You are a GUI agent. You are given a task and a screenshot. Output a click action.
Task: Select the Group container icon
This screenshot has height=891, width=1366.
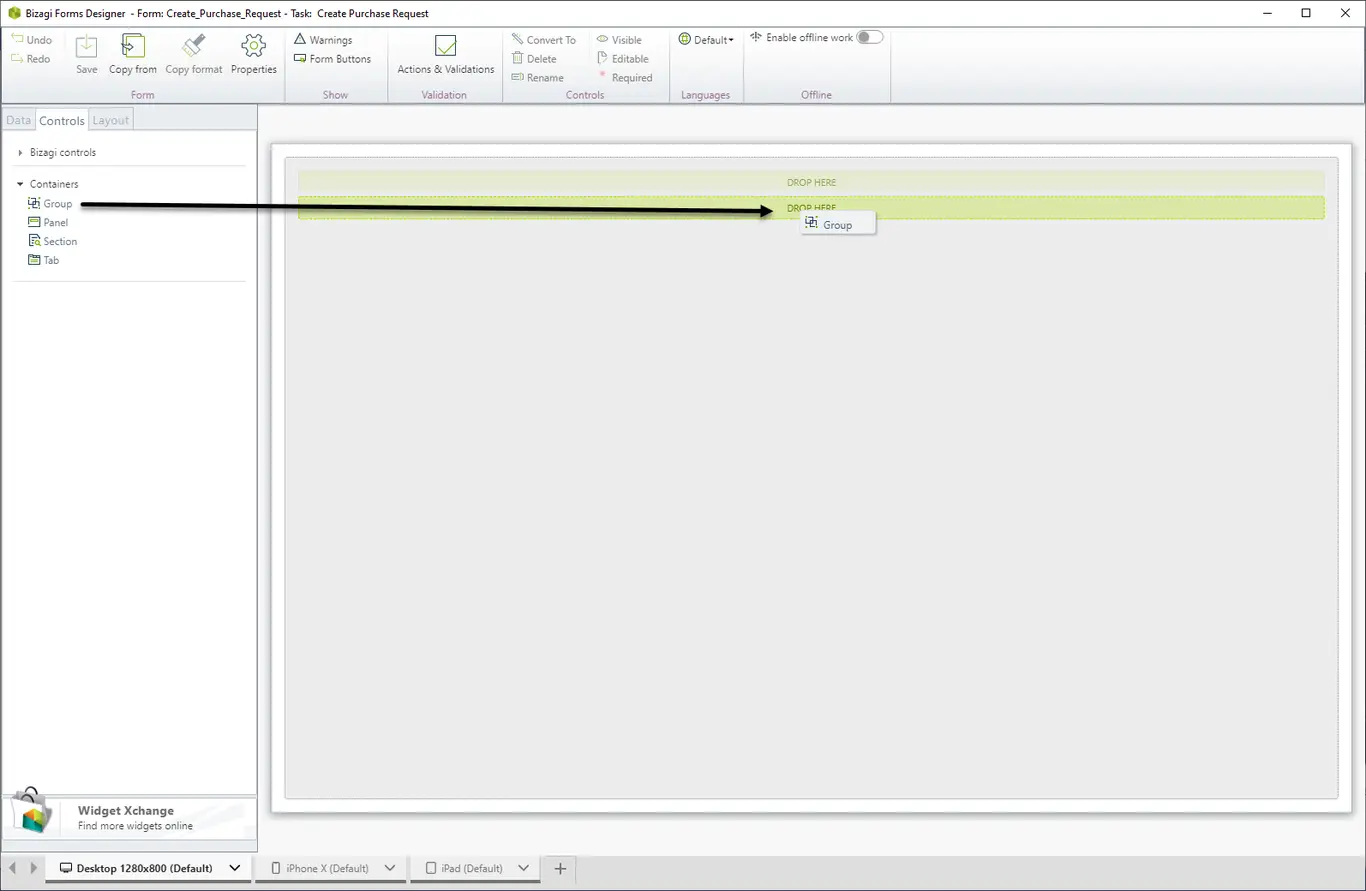34,203
